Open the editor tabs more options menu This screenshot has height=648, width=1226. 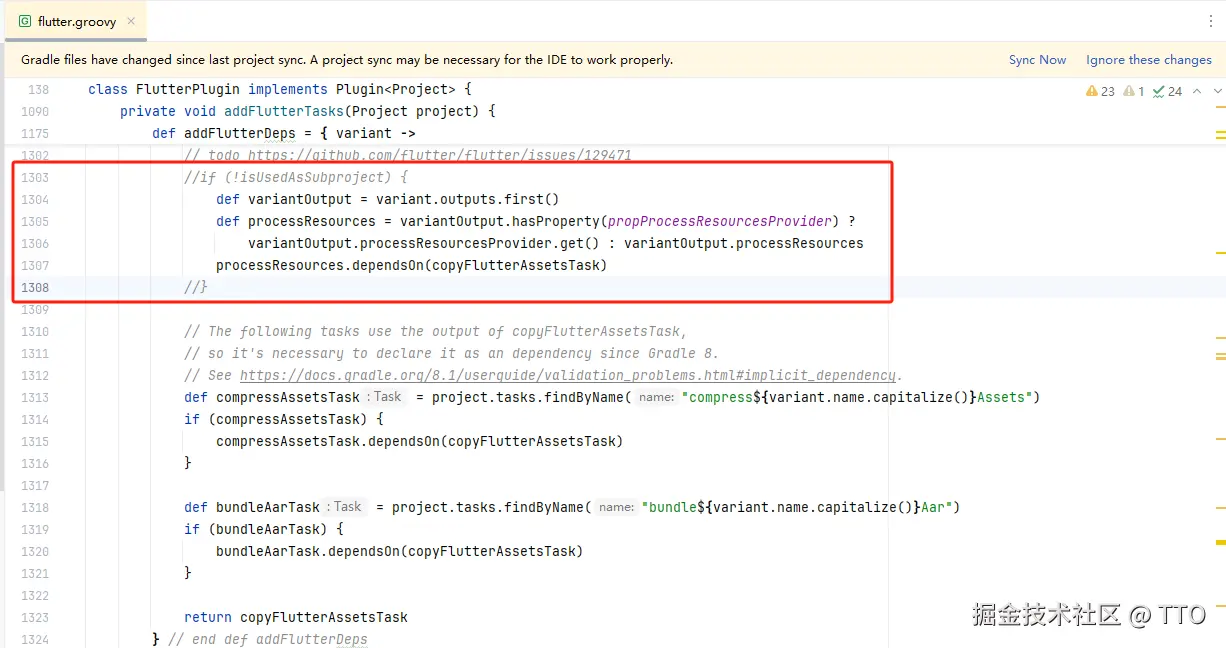point(1211,21)
